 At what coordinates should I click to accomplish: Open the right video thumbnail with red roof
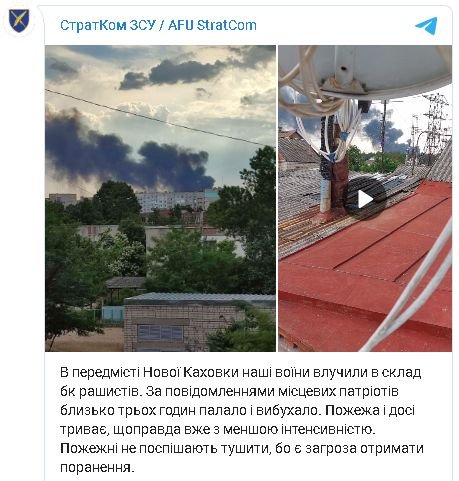tap(365, 198)
